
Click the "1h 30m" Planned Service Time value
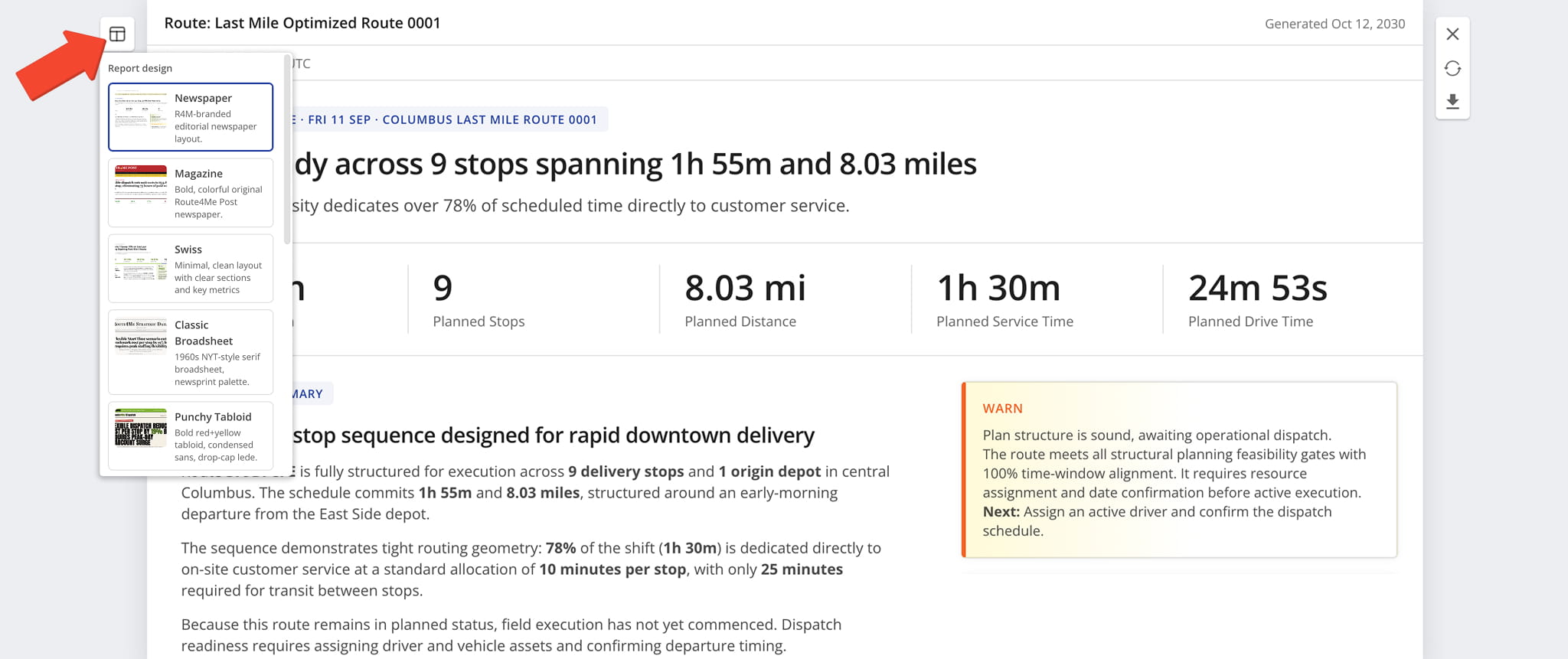pos(998,288)
